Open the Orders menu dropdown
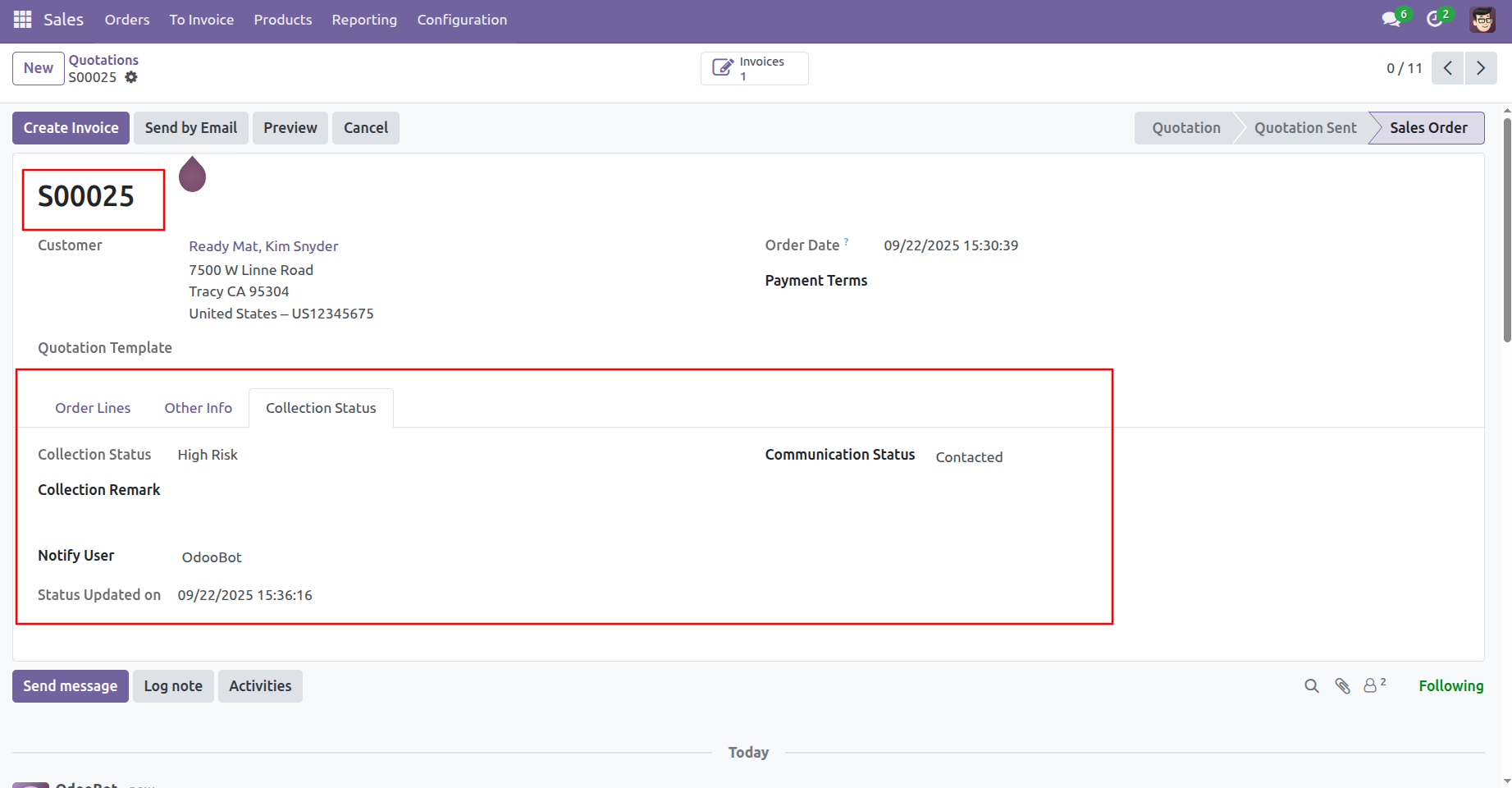 pyautogui.click(x=127, y=20)
